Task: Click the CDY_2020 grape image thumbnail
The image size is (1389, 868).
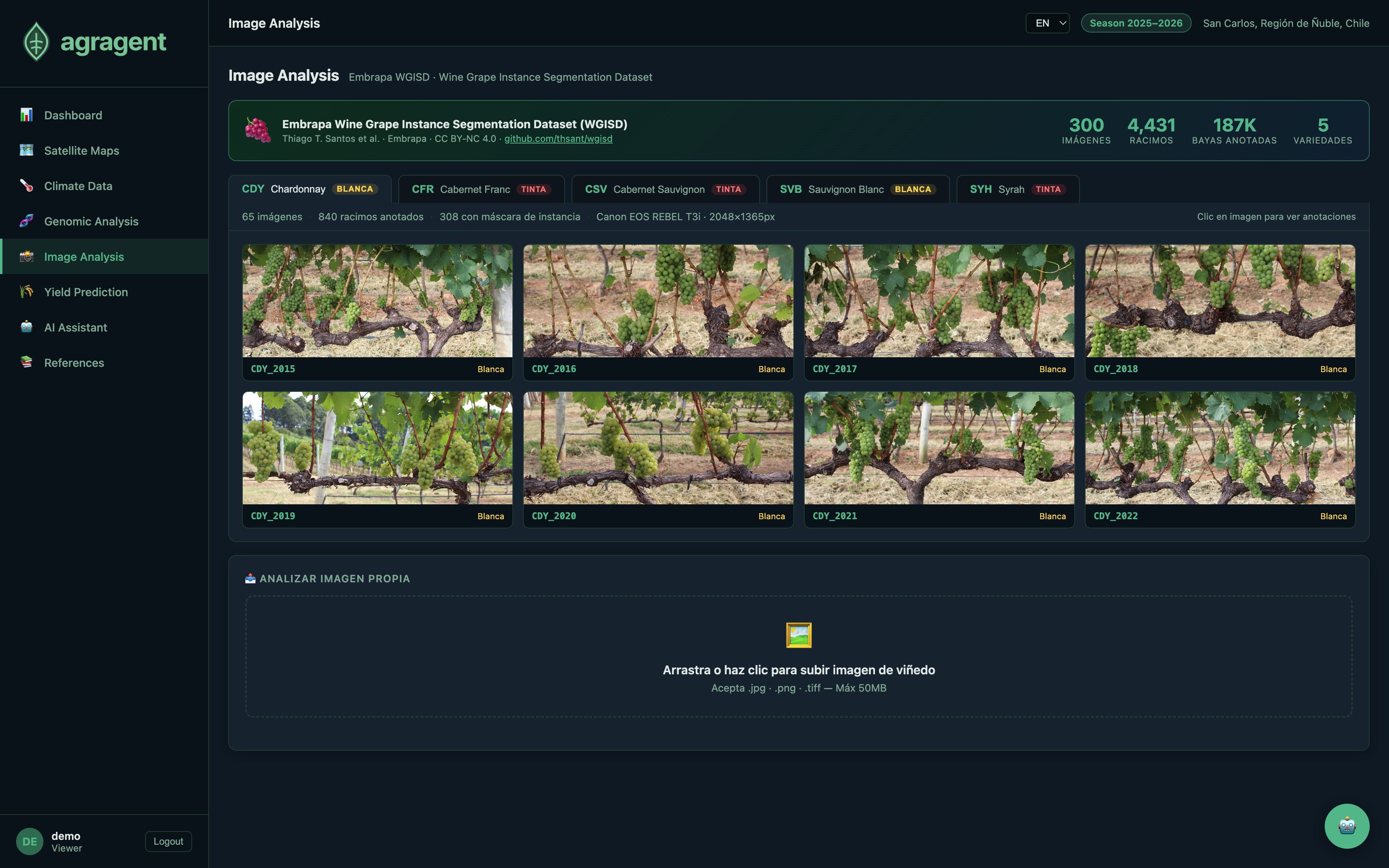Action: click(658, 448)
